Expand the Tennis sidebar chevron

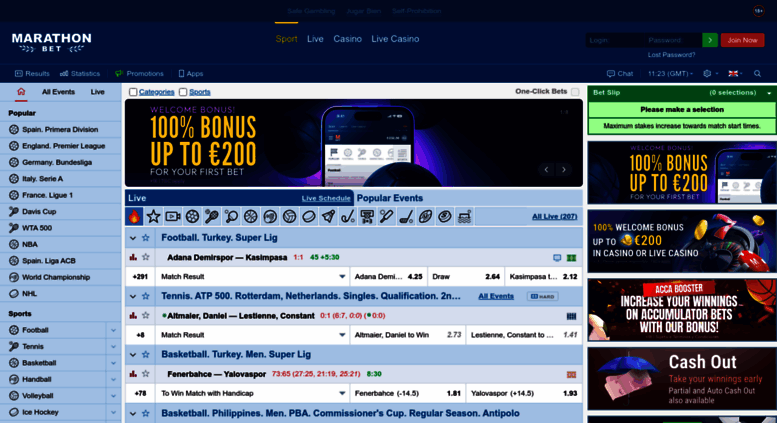pyautogui.click(x=113, y=346)
